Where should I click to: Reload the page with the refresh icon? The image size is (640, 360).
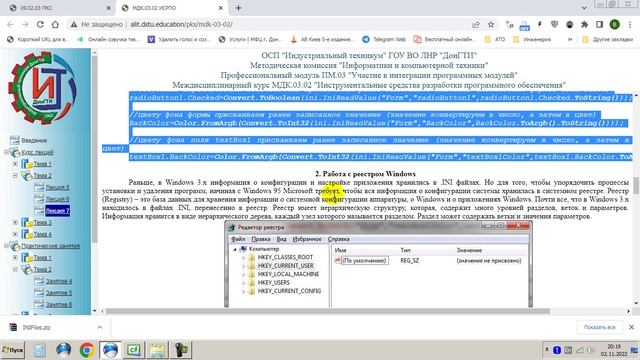(x=40, y=24)
